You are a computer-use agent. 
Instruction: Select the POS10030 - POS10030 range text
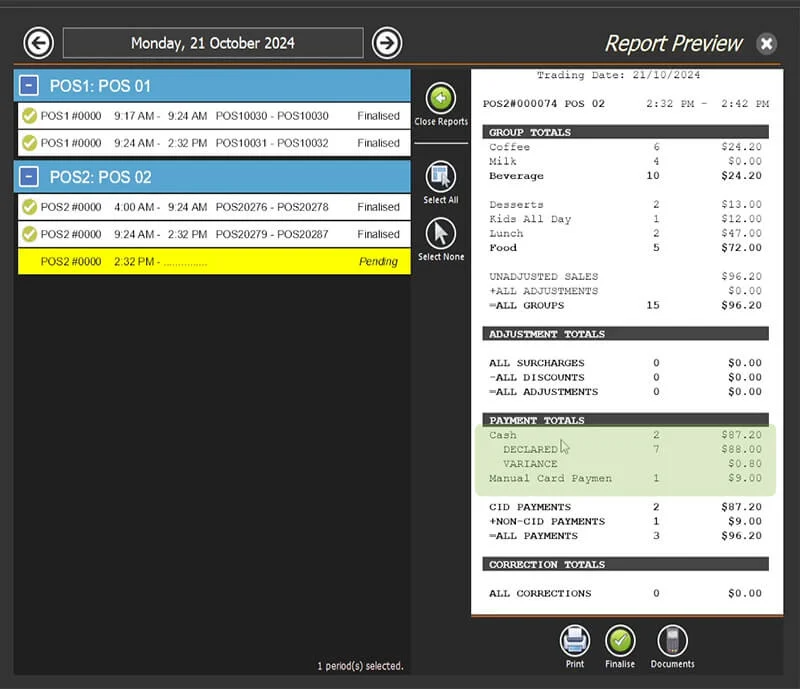click(x=272, y=116)
